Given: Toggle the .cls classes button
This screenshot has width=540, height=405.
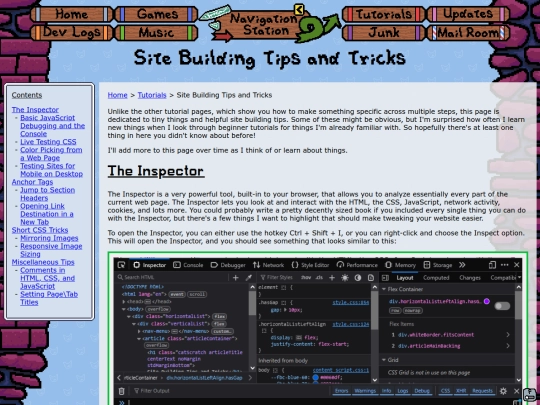Looking at the screenshot, I should click(319, 278).
